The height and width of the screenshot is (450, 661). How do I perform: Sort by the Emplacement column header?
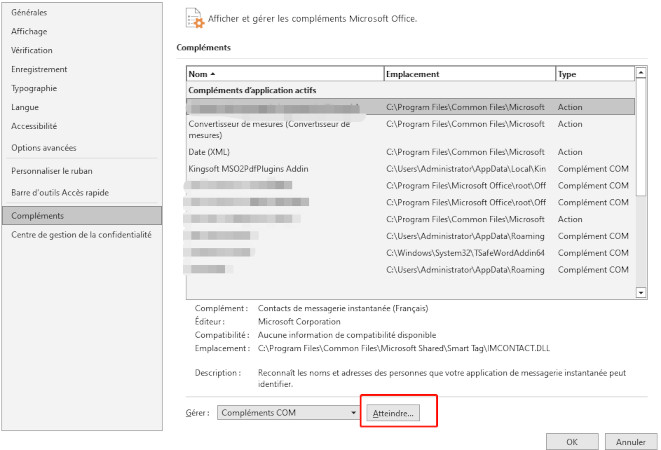[x=470, y=74]
